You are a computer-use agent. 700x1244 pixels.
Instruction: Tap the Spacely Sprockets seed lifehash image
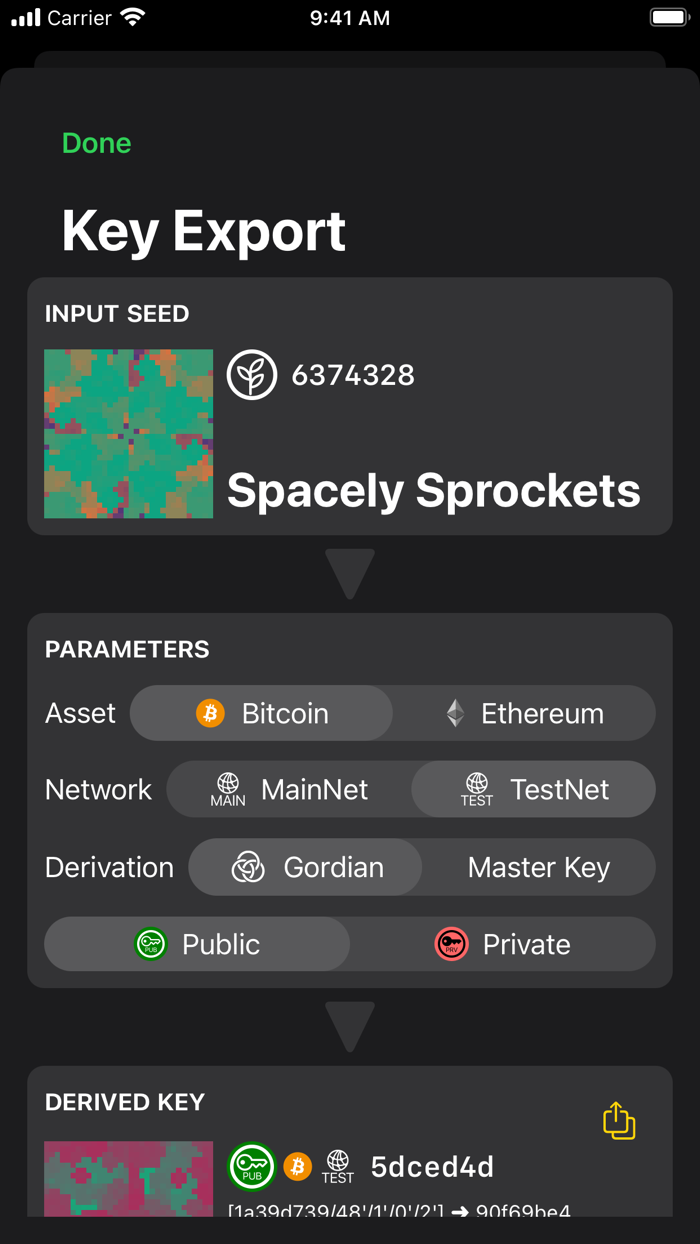(128, 433)
